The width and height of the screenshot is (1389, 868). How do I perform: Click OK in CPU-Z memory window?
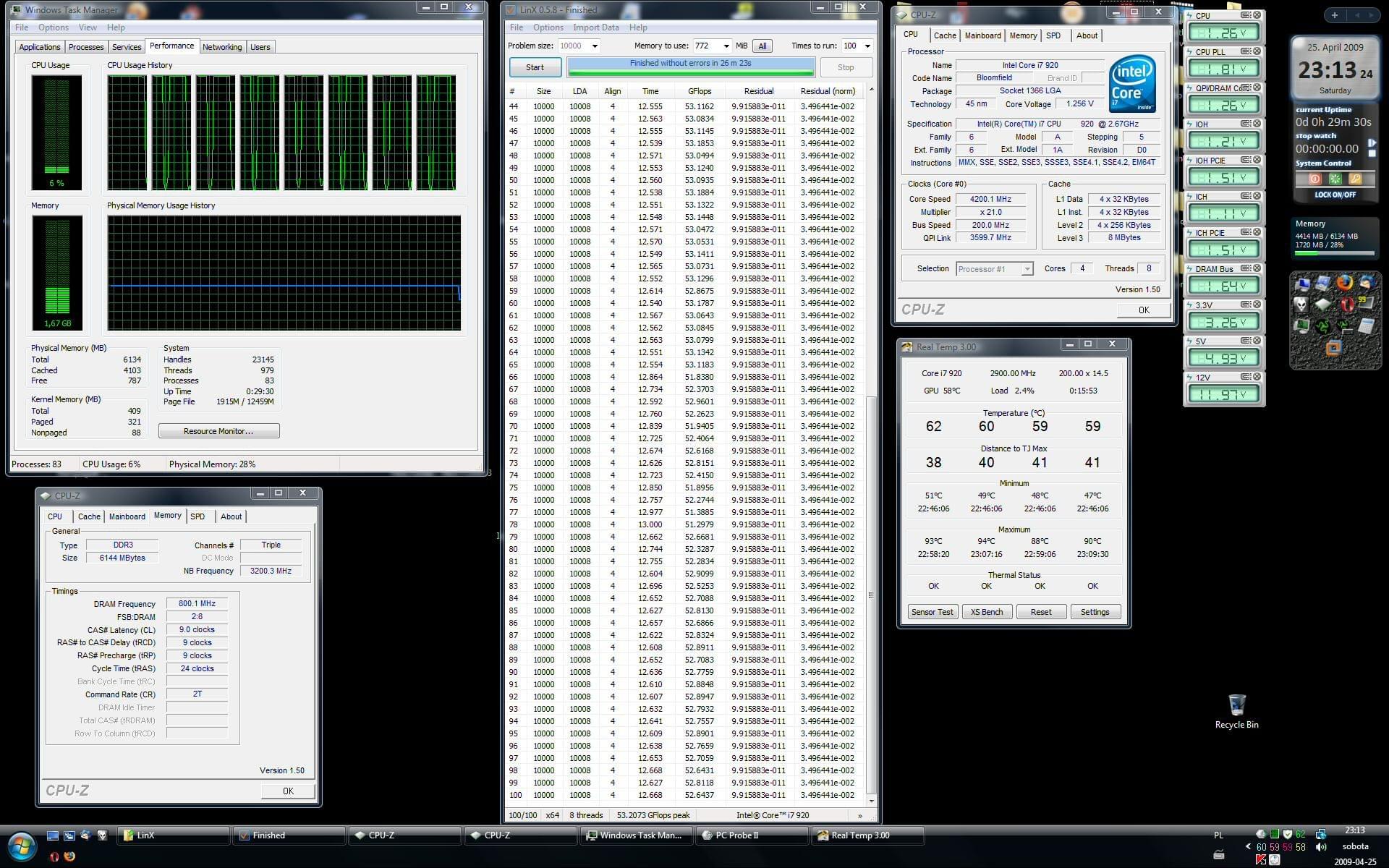[288, 791]
